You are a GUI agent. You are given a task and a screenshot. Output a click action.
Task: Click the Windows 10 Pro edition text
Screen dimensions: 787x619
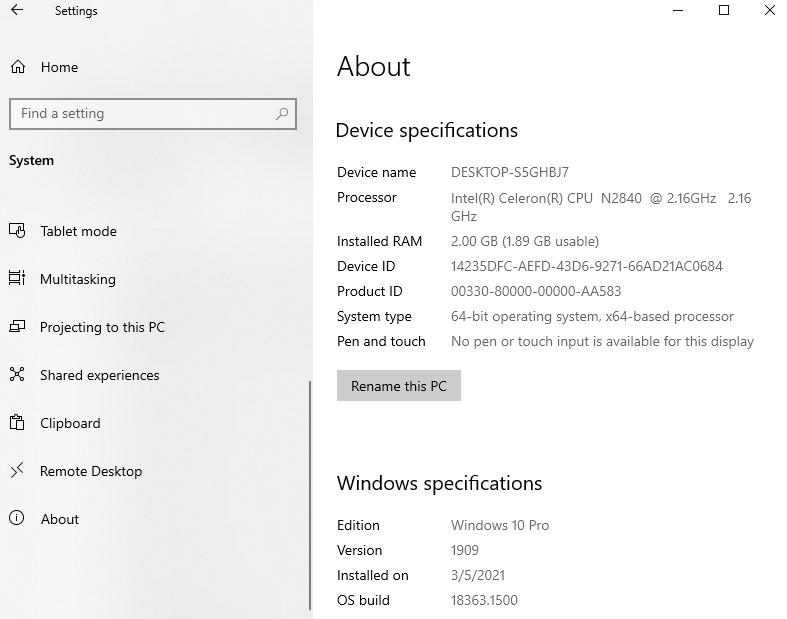tap(500, 525)
